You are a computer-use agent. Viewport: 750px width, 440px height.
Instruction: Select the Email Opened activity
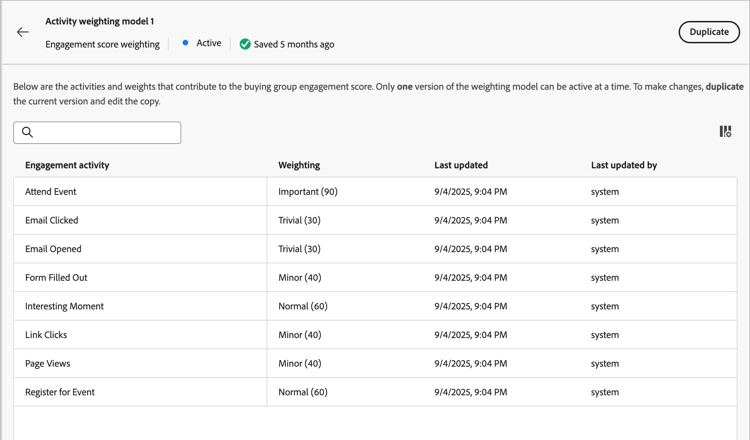[53, 249]
